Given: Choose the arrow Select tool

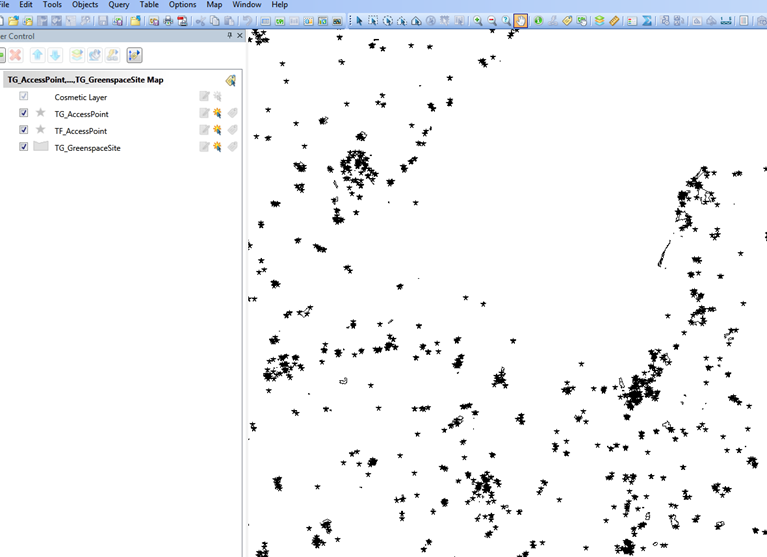Looking at the screenshot, I should click(360, 21).
